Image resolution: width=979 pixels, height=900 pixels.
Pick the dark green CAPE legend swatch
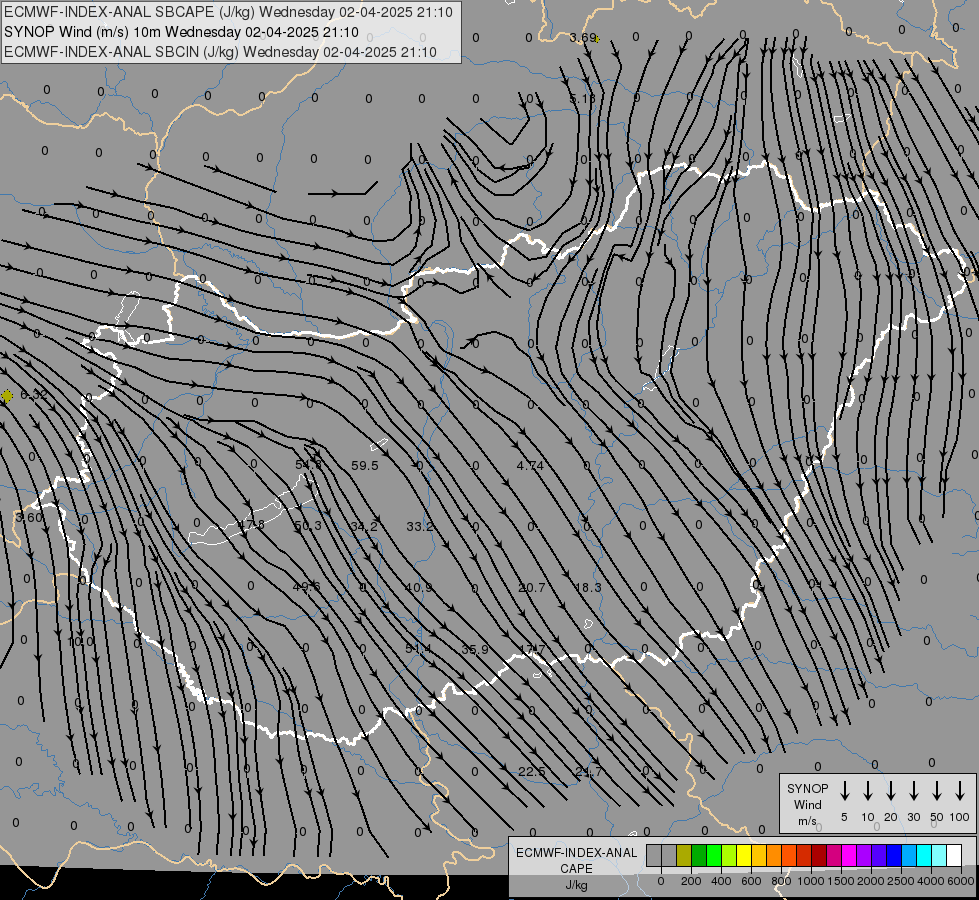click(x=699, y=856)
